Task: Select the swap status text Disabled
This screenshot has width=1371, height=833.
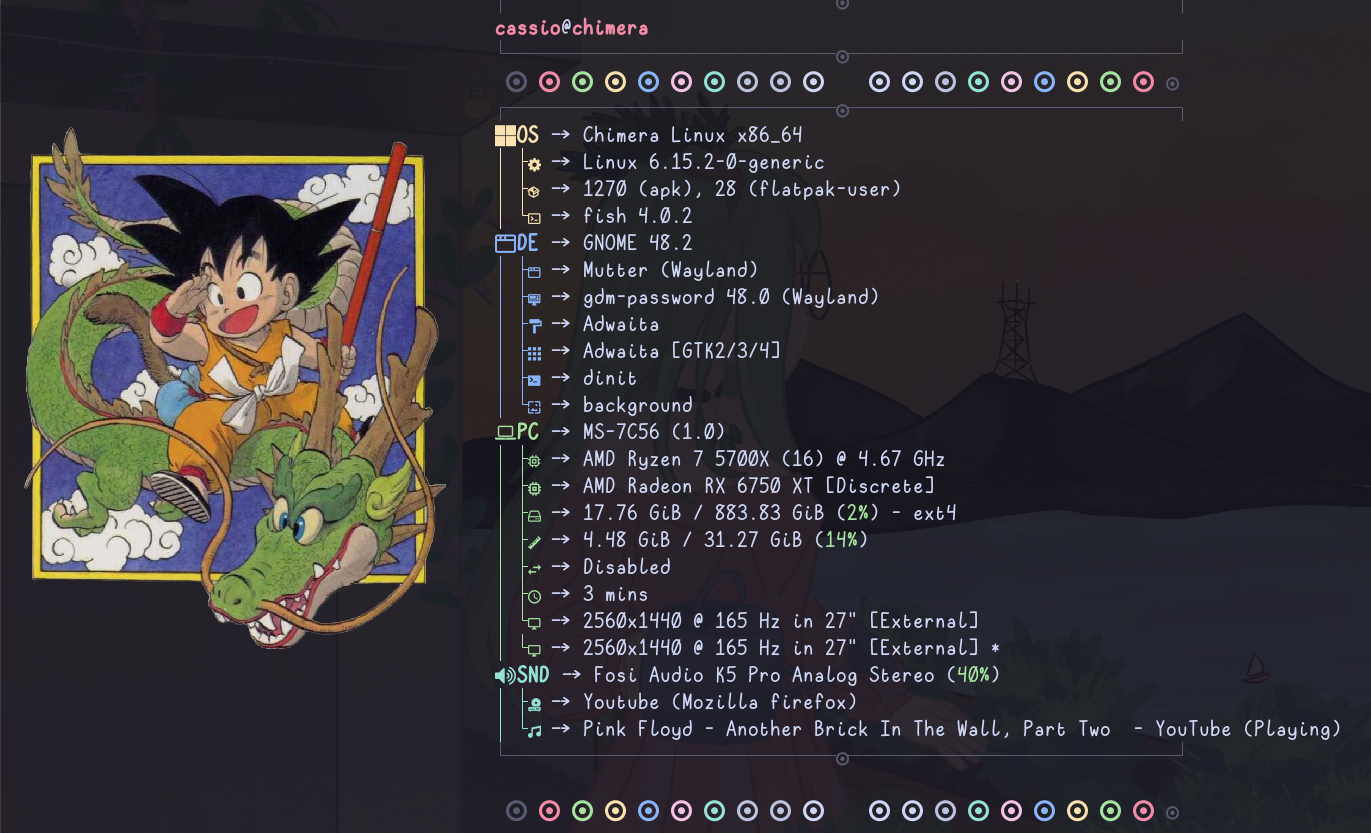Action: [x=627, y=567]
